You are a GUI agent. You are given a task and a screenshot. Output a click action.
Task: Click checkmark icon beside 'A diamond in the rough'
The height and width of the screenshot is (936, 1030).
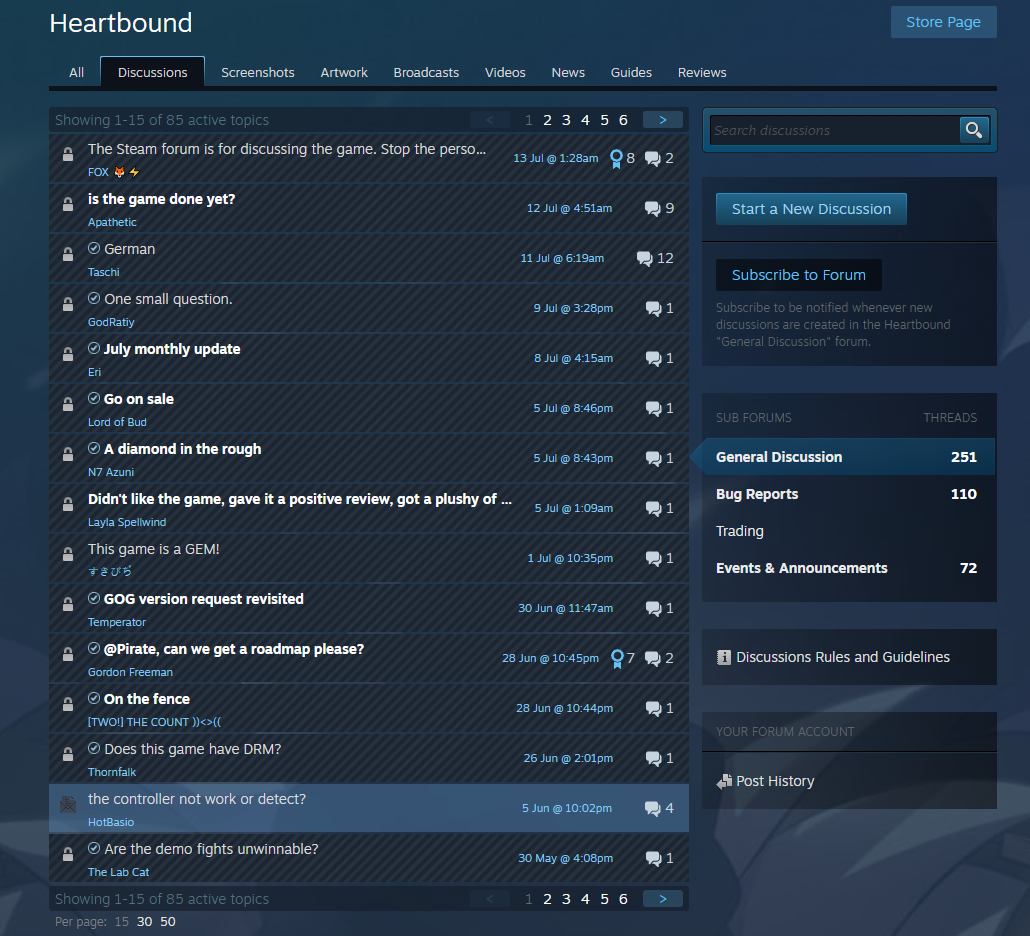coord(94,448)
